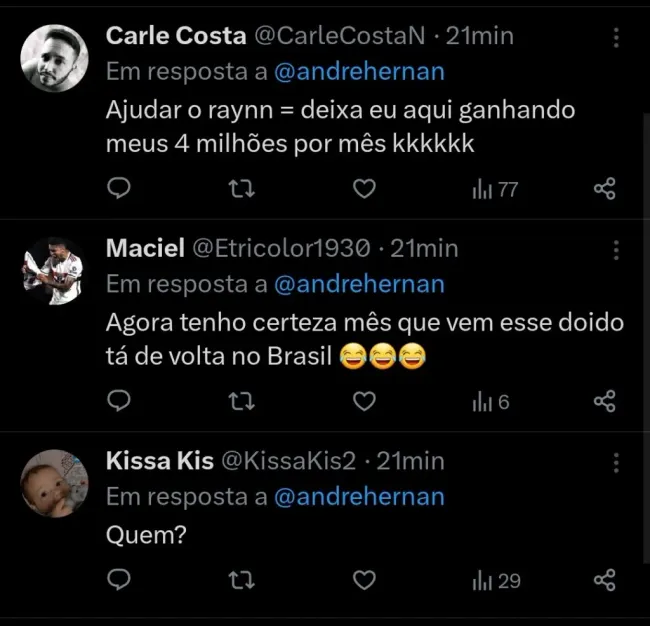
Task: Retweet Maciel's tweet
Action: tap(243, 402)
